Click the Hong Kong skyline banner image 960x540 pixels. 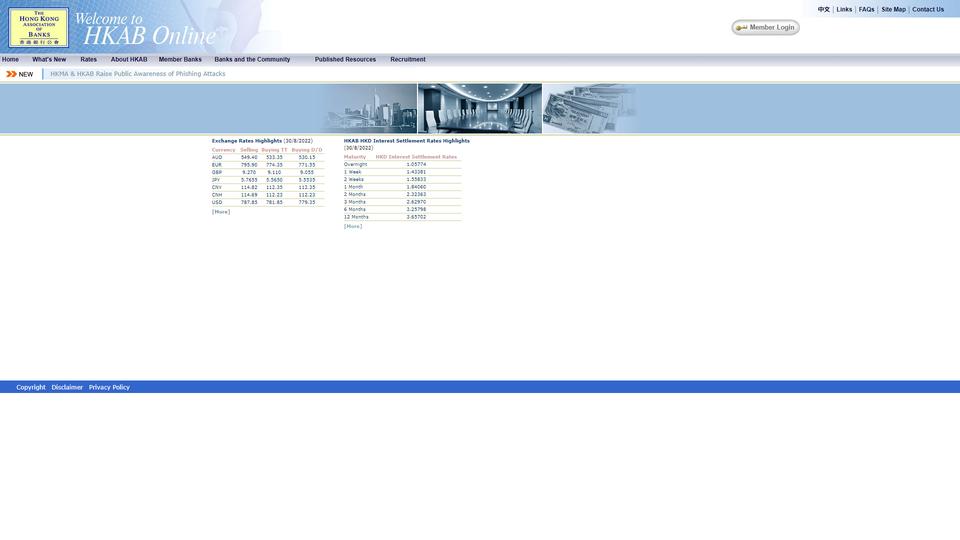pyautogui.click(x=370, y=109)
